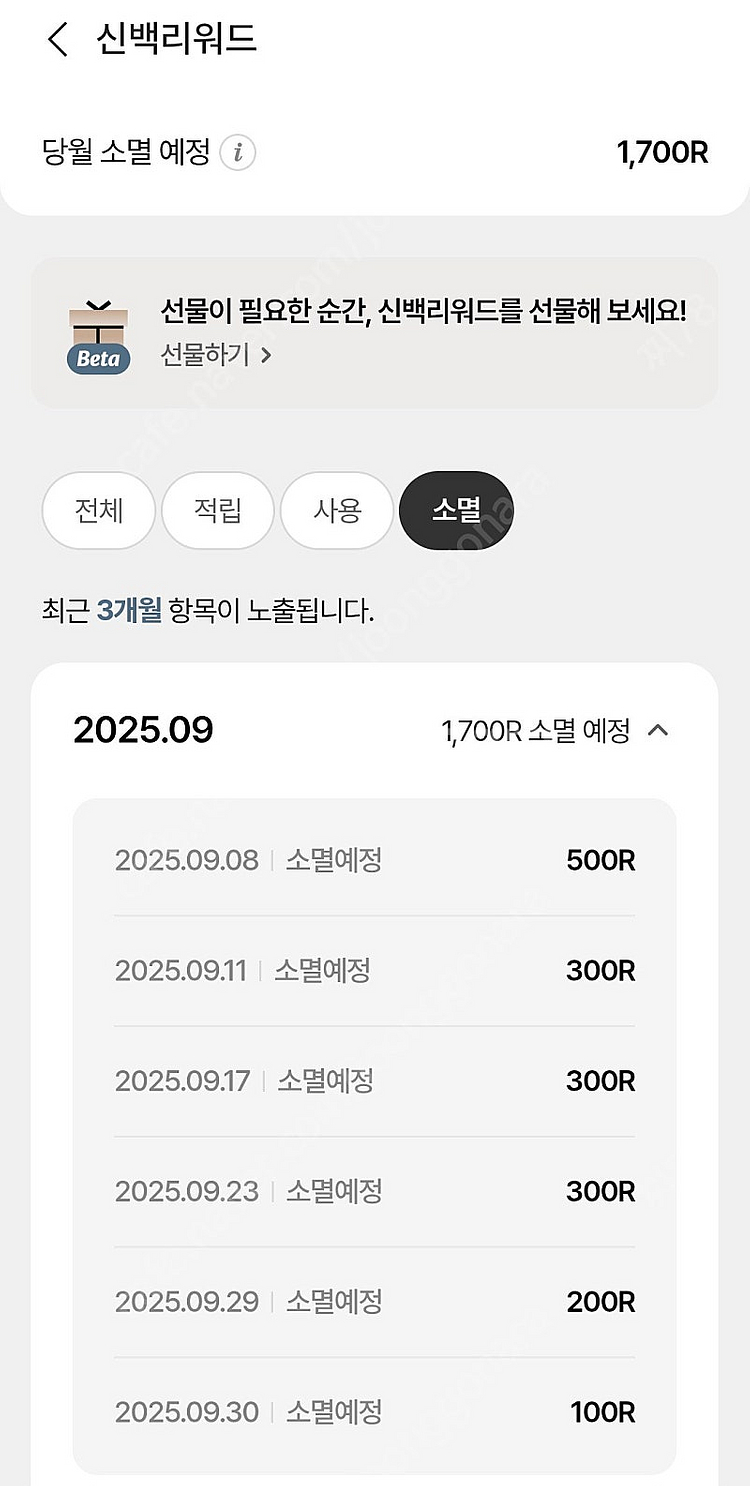The height and width of the screenshot is (1486, 750).
Task: Open the 2025.09.08 500R expiry entry
Action: point(374,860)
